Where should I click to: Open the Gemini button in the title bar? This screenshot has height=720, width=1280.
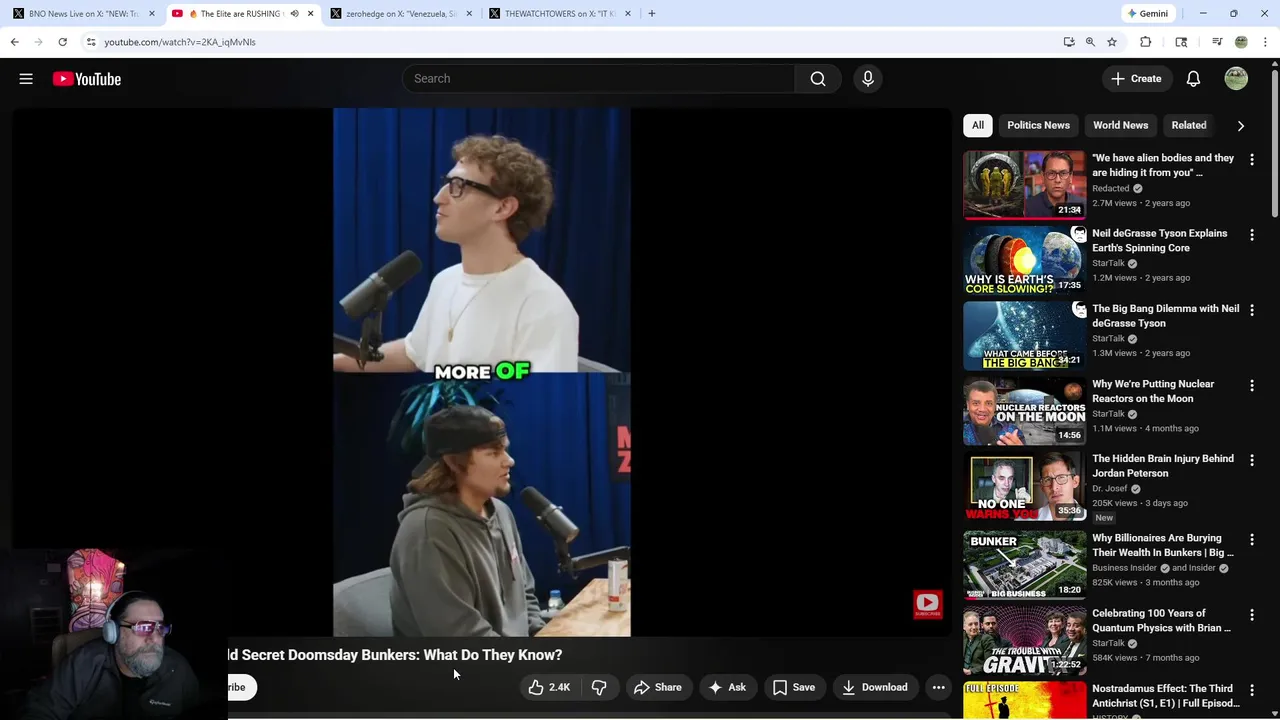tap(1147, 13)
